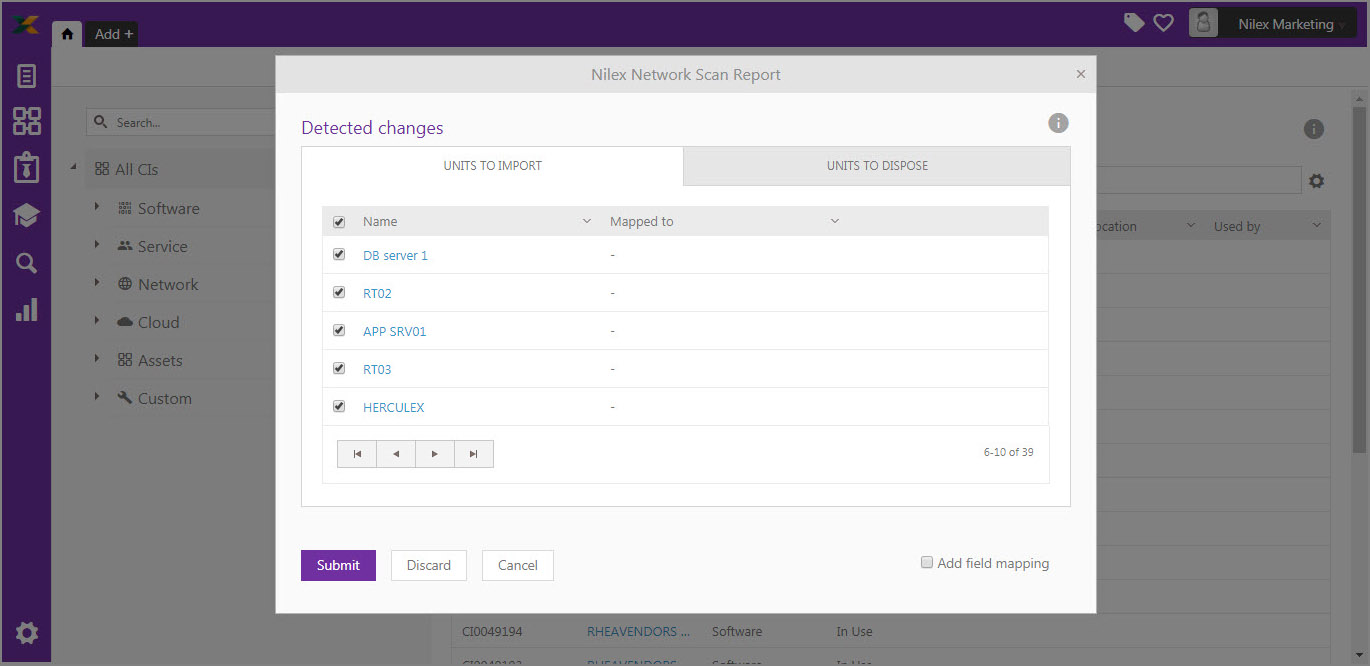
Task: Click the tag icon in the top bar
Action: coord(1134,22)
